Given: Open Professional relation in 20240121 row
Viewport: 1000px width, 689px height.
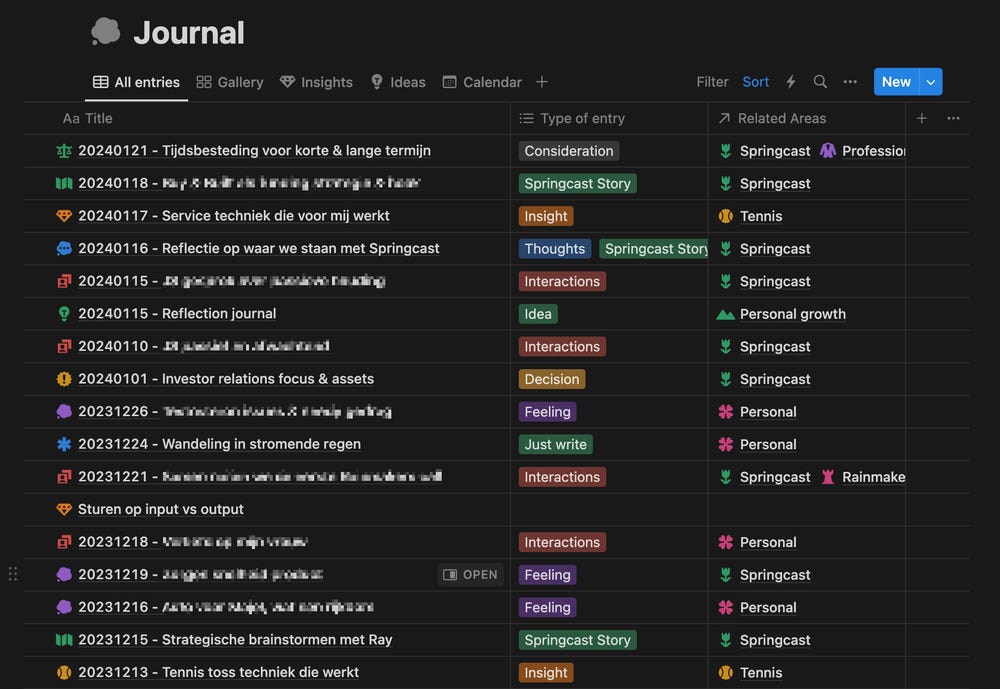Looking at the screenshot, I should [x=862, y=151].
